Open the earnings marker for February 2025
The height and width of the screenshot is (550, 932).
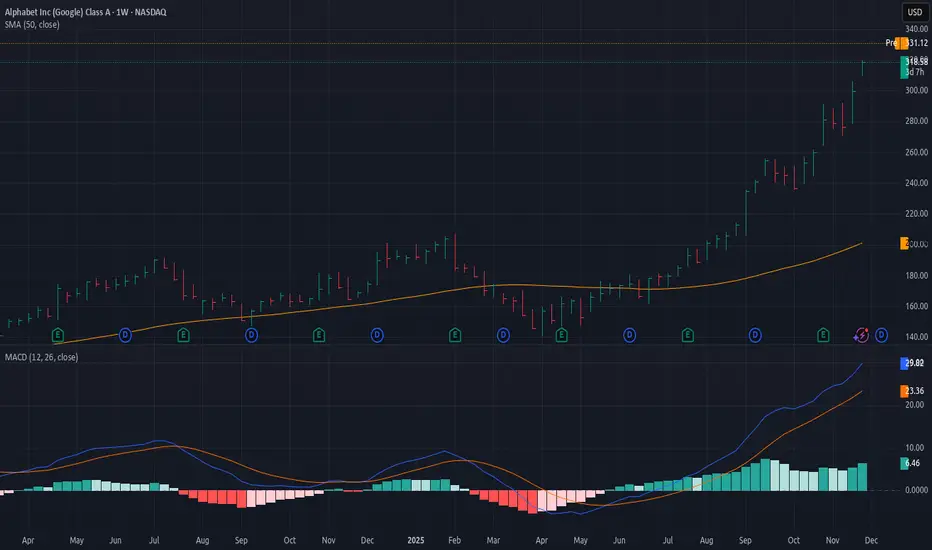455,335
